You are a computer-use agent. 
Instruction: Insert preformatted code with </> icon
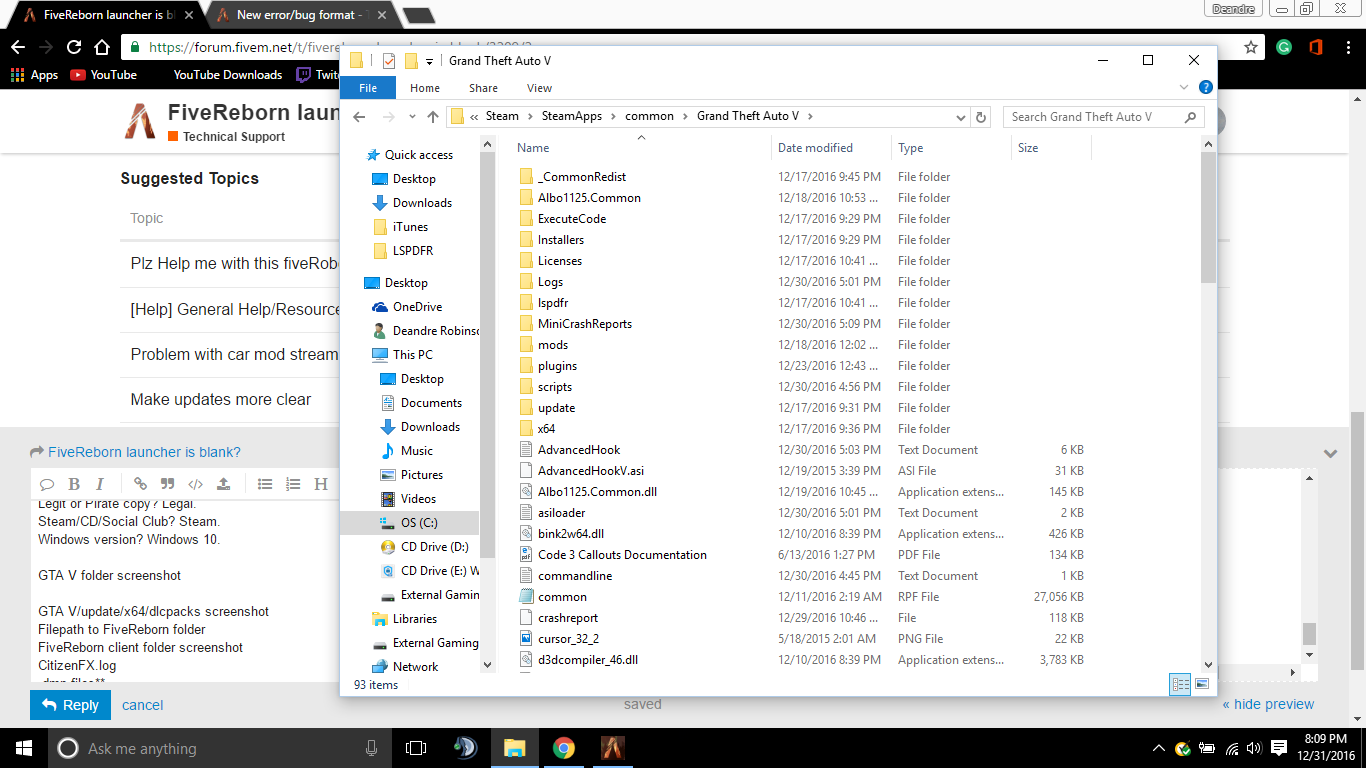(x=196, y=484)
